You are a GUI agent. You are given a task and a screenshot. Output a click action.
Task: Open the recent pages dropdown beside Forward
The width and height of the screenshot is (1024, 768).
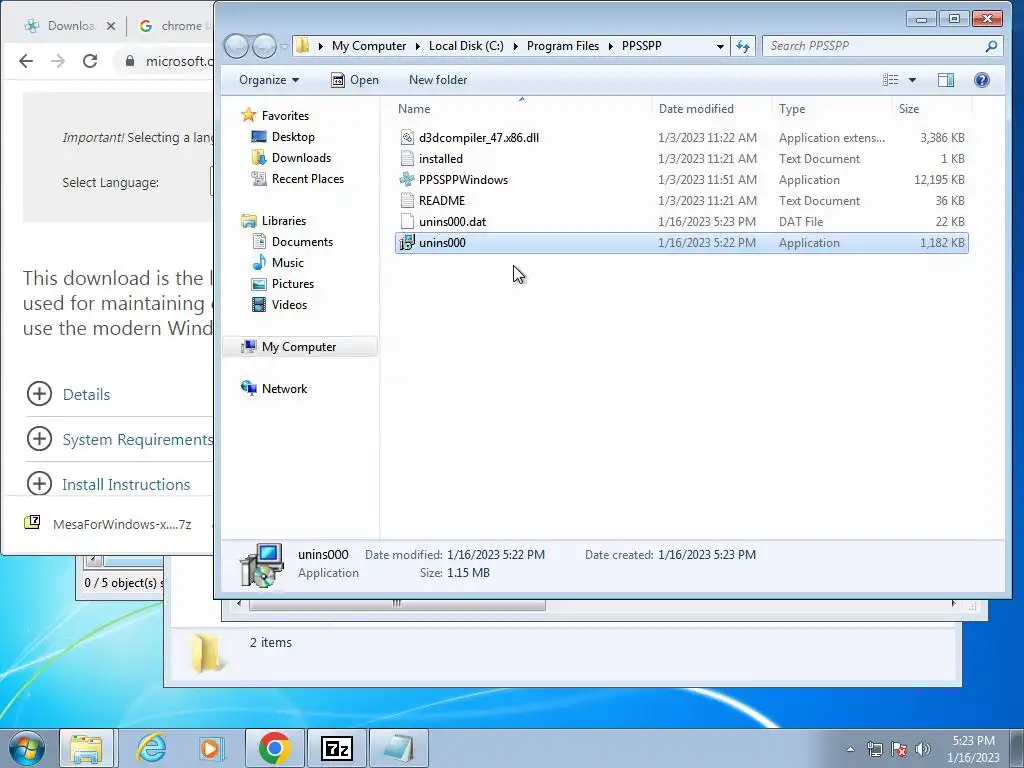(x=284, y=46)
